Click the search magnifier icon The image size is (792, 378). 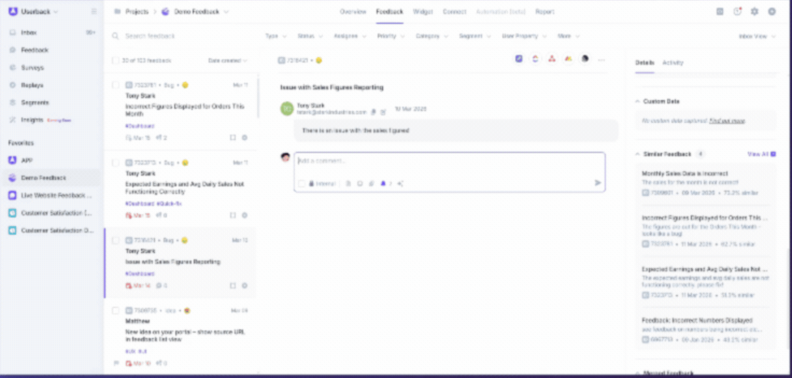[x=116, y=36]
